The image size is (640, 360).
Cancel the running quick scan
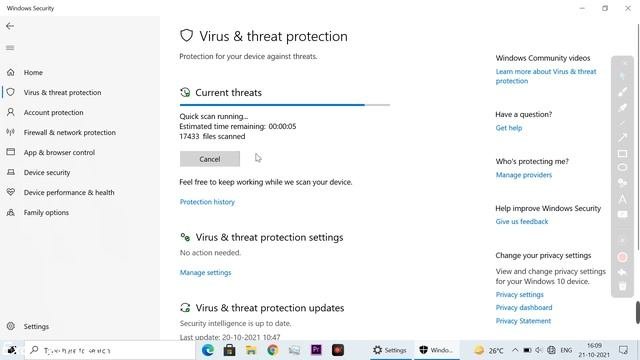click(210, 159)
